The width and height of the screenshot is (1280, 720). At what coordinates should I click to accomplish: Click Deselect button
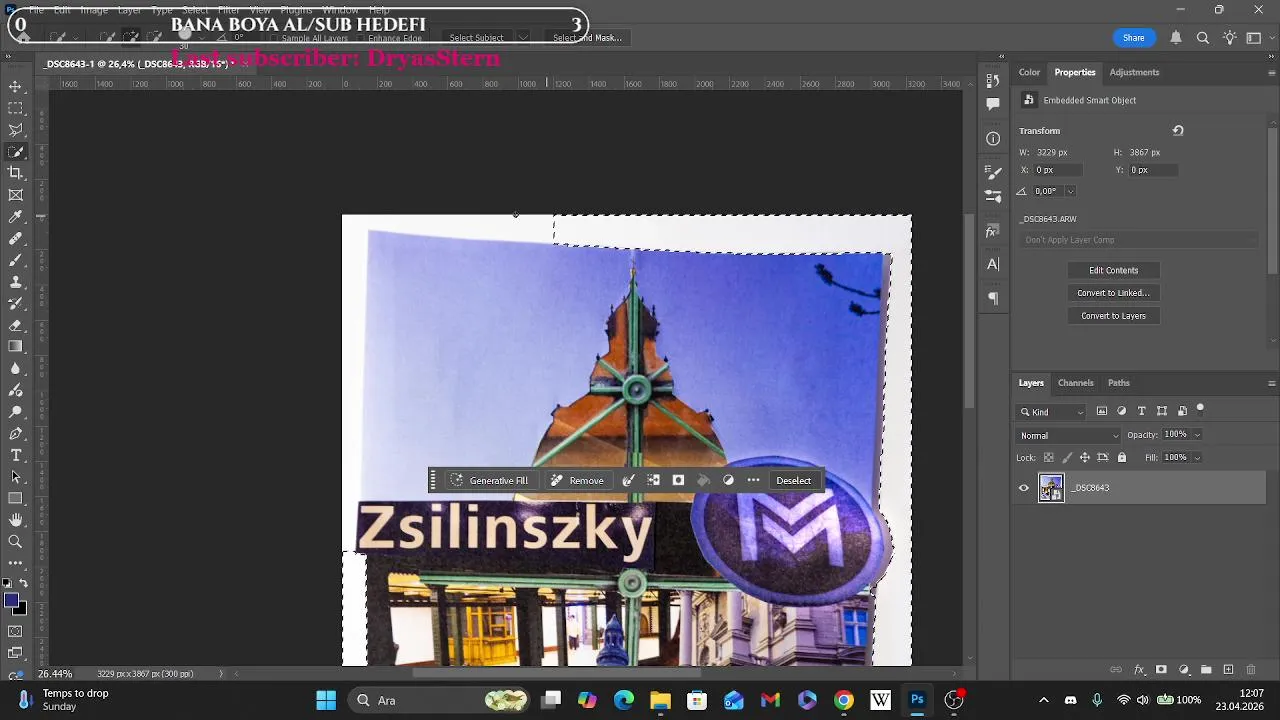click(794, 481)
